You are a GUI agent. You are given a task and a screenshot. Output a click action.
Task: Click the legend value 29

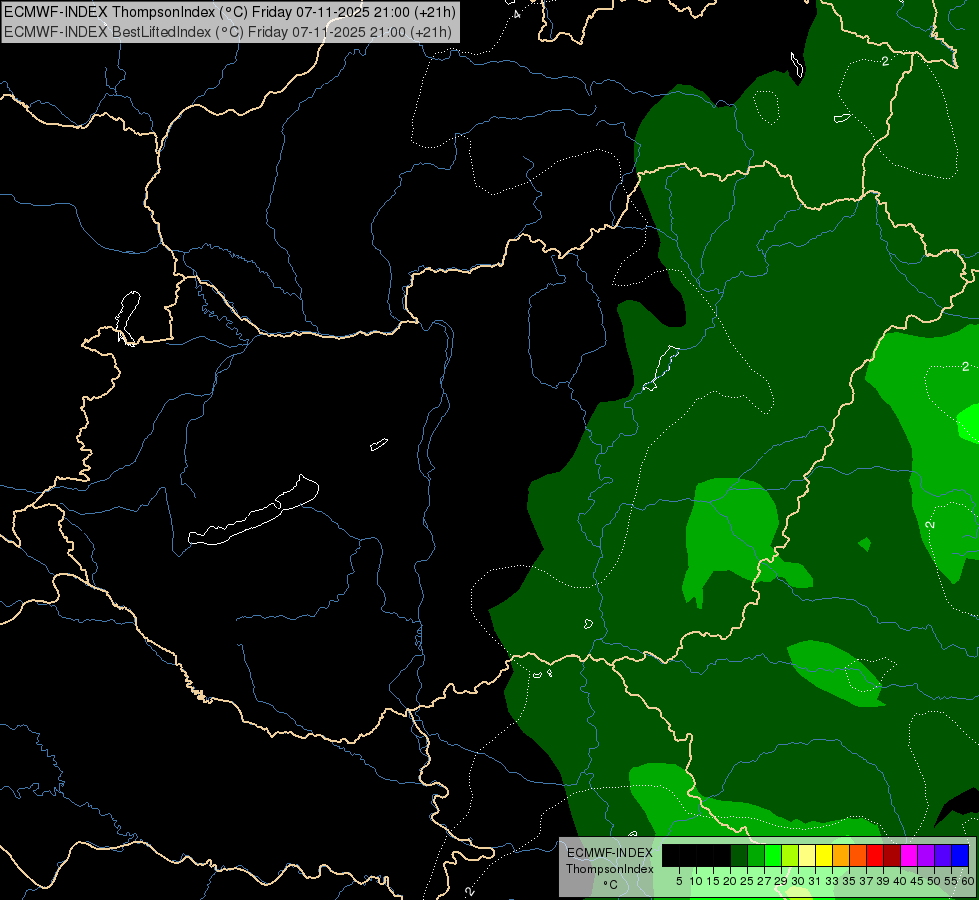pyautogui.click(x=781, y=881)
